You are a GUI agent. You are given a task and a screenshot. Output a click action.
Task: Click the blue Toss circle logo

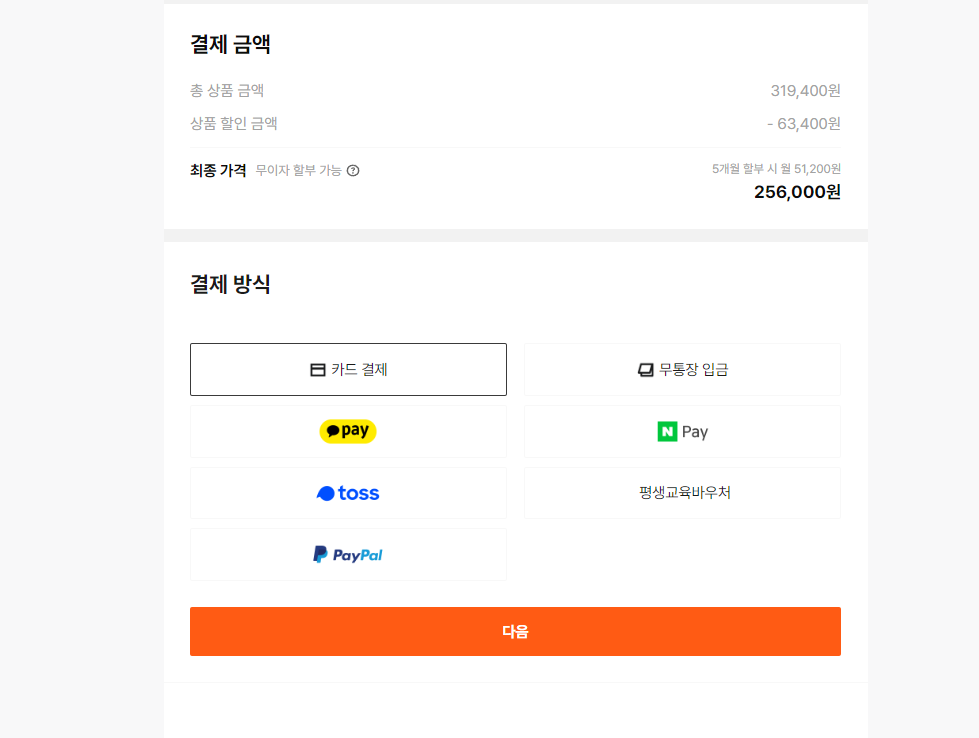point(324,493)
